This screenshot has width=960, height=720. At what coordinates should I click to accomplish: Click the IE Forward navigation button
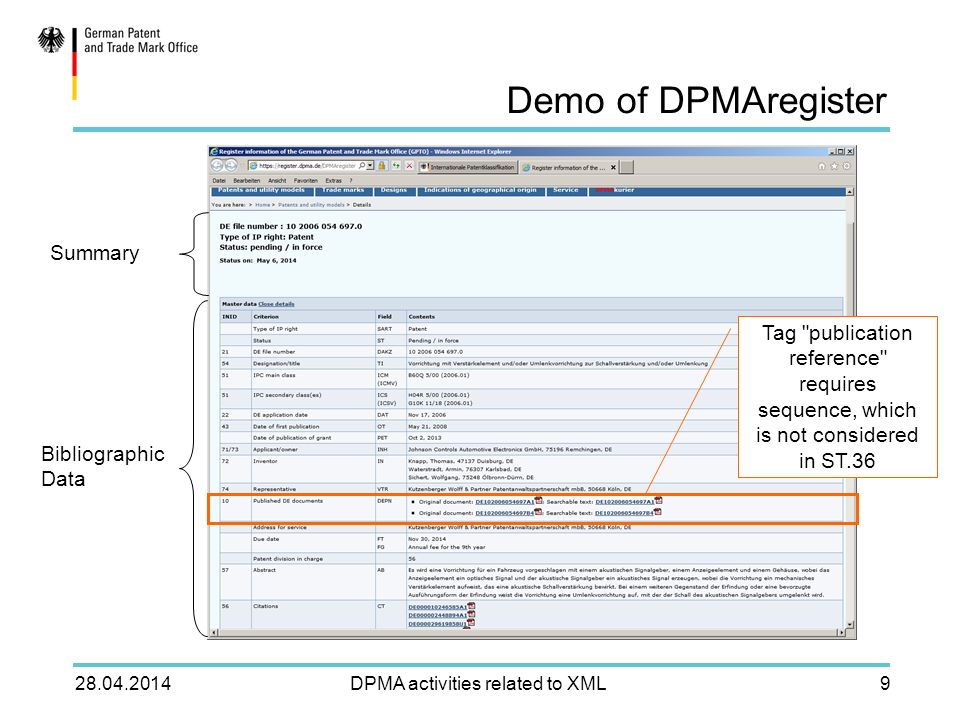pos(231,165)
